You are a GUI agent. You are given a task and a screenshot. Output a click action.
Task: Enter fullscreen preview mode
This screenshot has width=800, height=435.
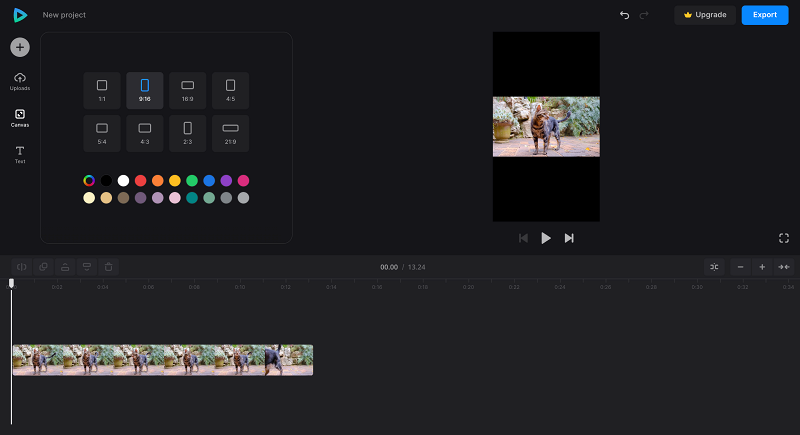[784, 238]
